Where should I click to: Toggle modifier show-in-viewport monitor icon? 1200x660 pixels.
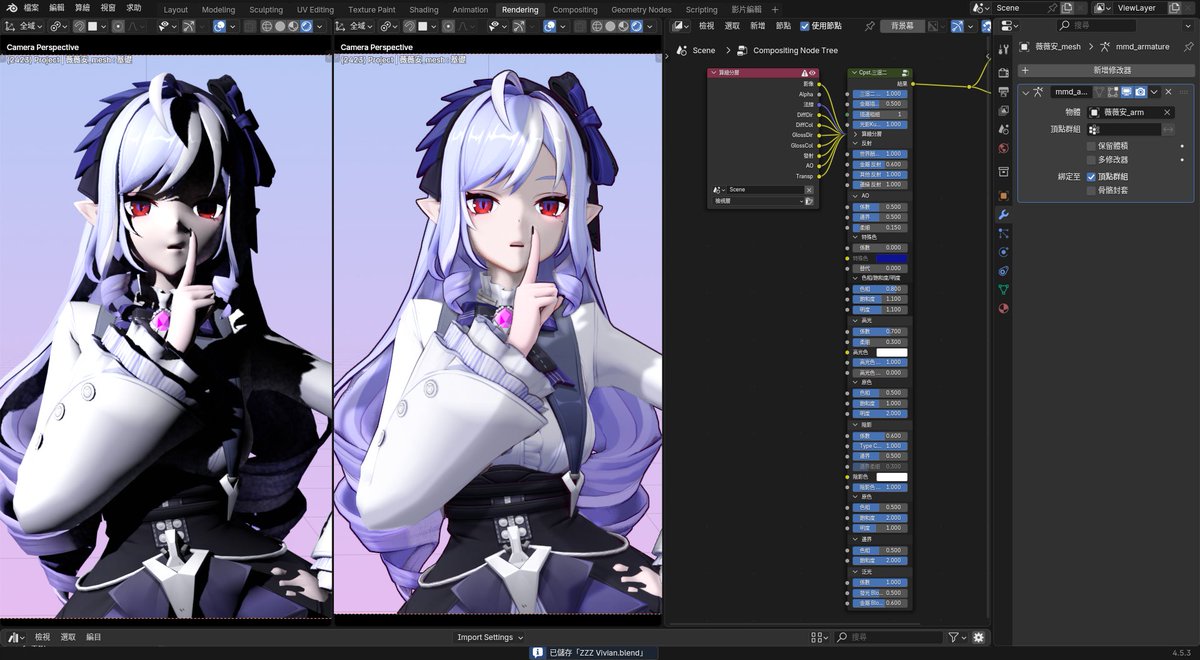(x=1125, y=92)
